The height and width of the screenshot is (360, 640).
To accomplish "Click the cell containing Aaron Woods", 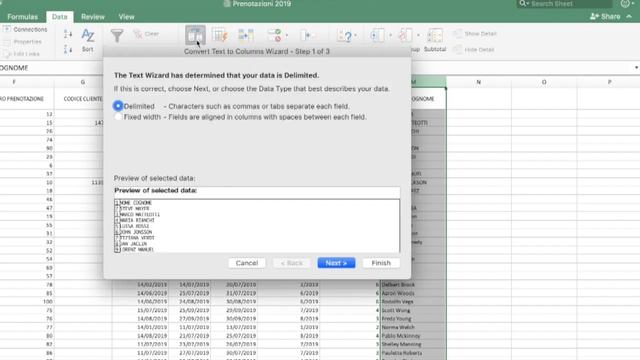I will tap(413, 293).
